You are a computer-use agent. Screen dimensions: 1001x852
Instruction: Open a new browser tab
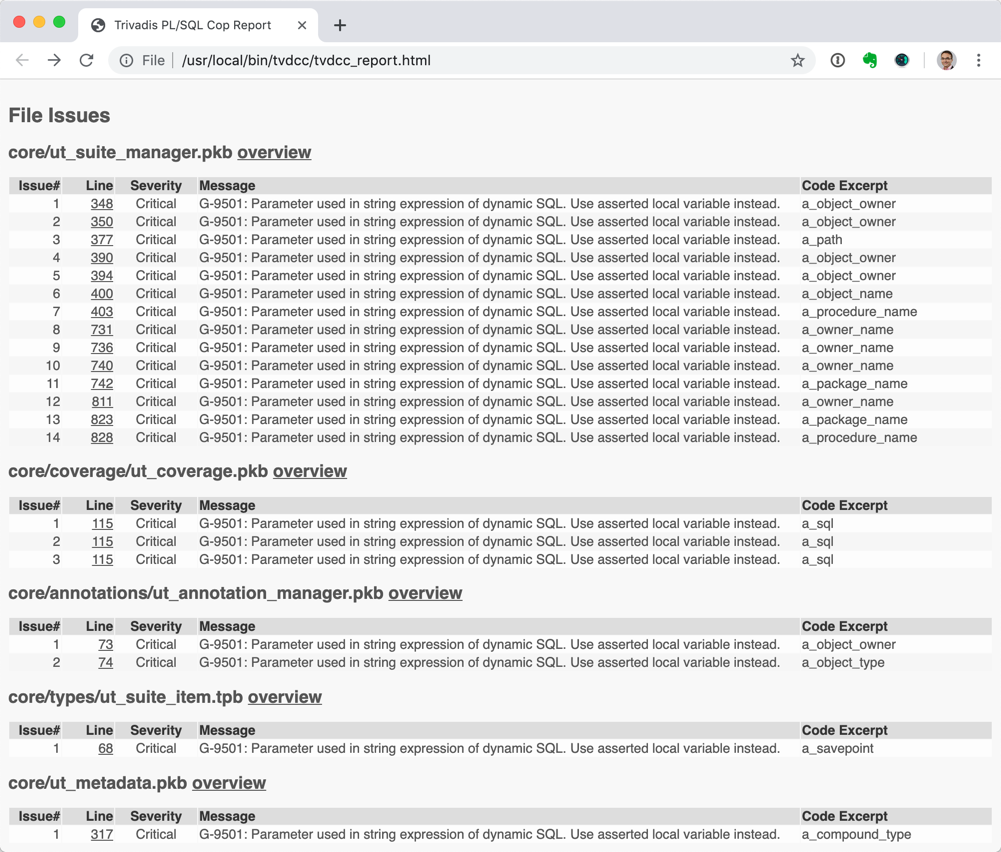(340, 25)
